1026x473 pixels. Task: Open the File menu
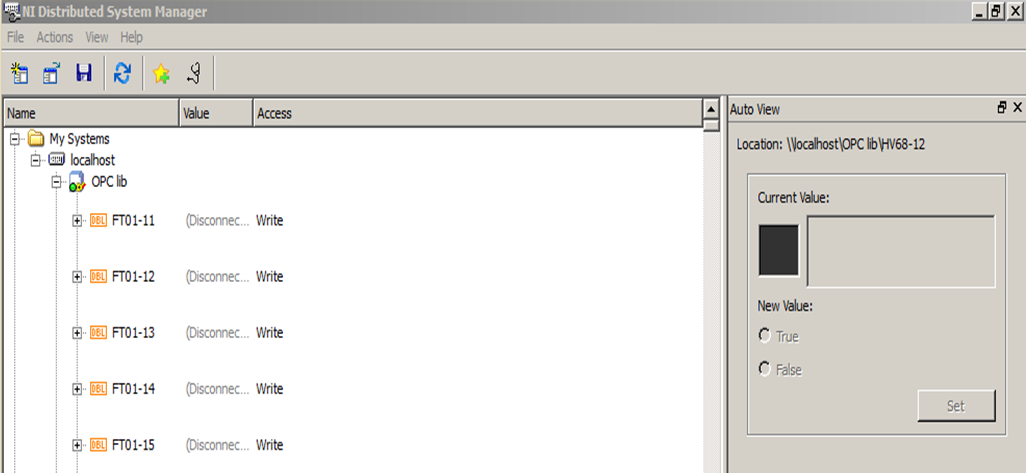pyautogui.click(x=15, y=37)
